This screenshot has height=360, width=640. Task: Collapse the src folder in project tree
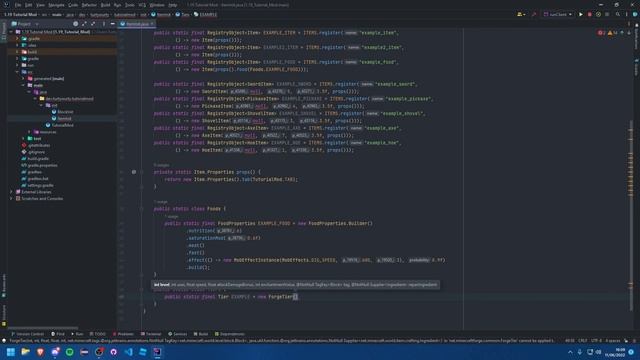point(17,72)
